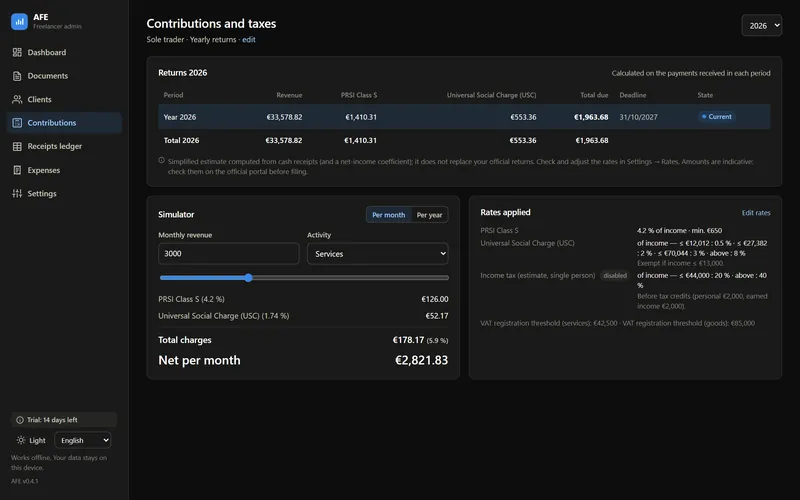Switch simulator to Per year

pyautogui.click(x=429, y=215)
